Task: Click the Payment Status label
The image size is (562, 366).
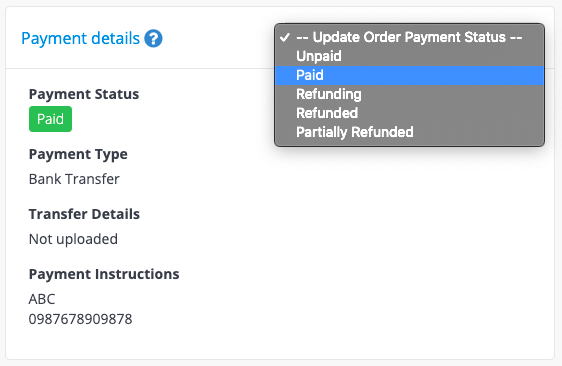Action: tap(84, 94)
